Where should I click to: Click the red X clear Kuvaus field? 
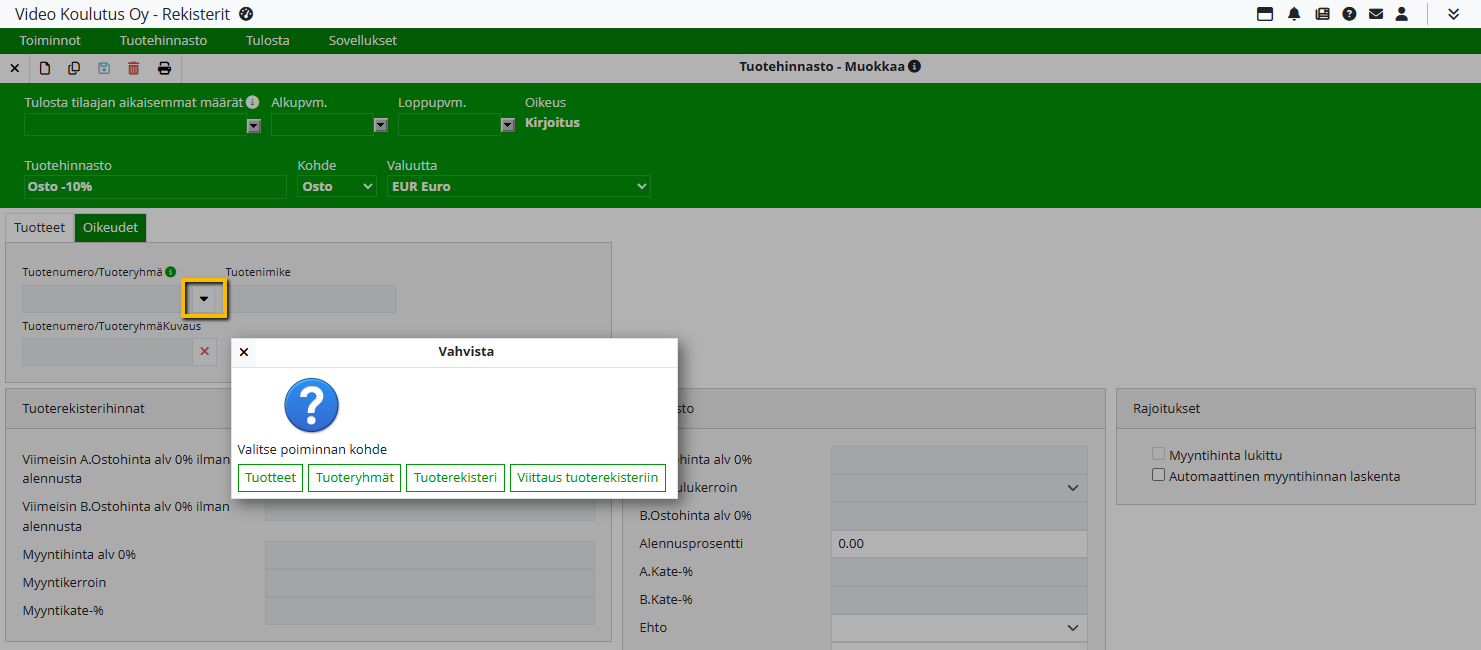pos(204,352)
